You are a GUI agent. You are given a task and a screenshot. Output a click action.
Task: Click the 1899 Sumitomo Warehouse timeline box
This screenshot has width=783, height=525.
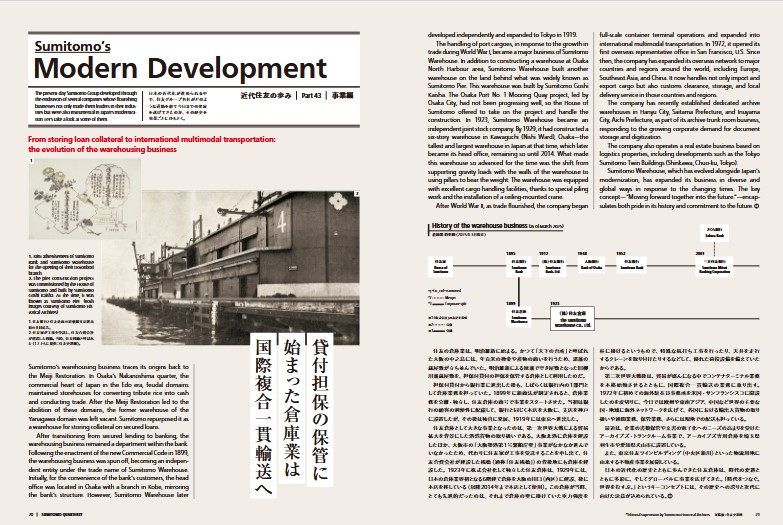(x=519, y=317)
